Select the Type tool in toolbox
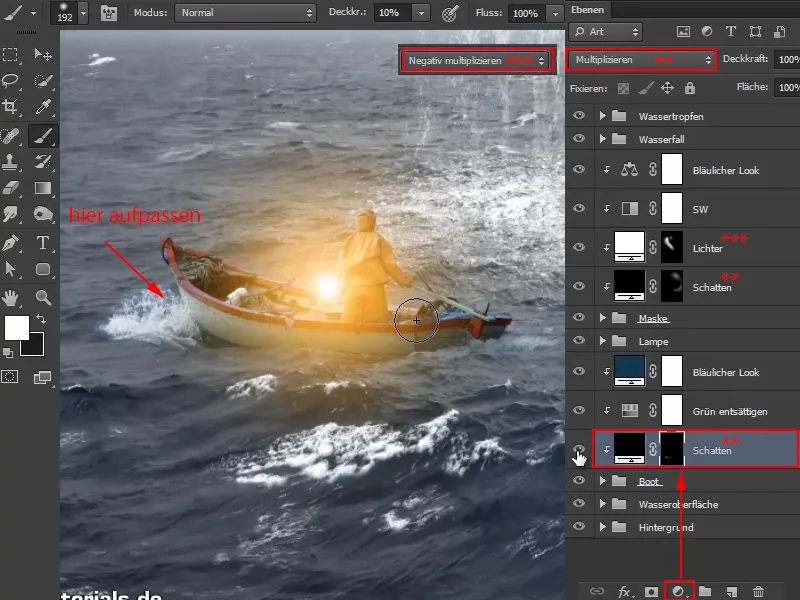Image resolution: width=800 pixels, height=600 pixels. (x=43, y=243)
